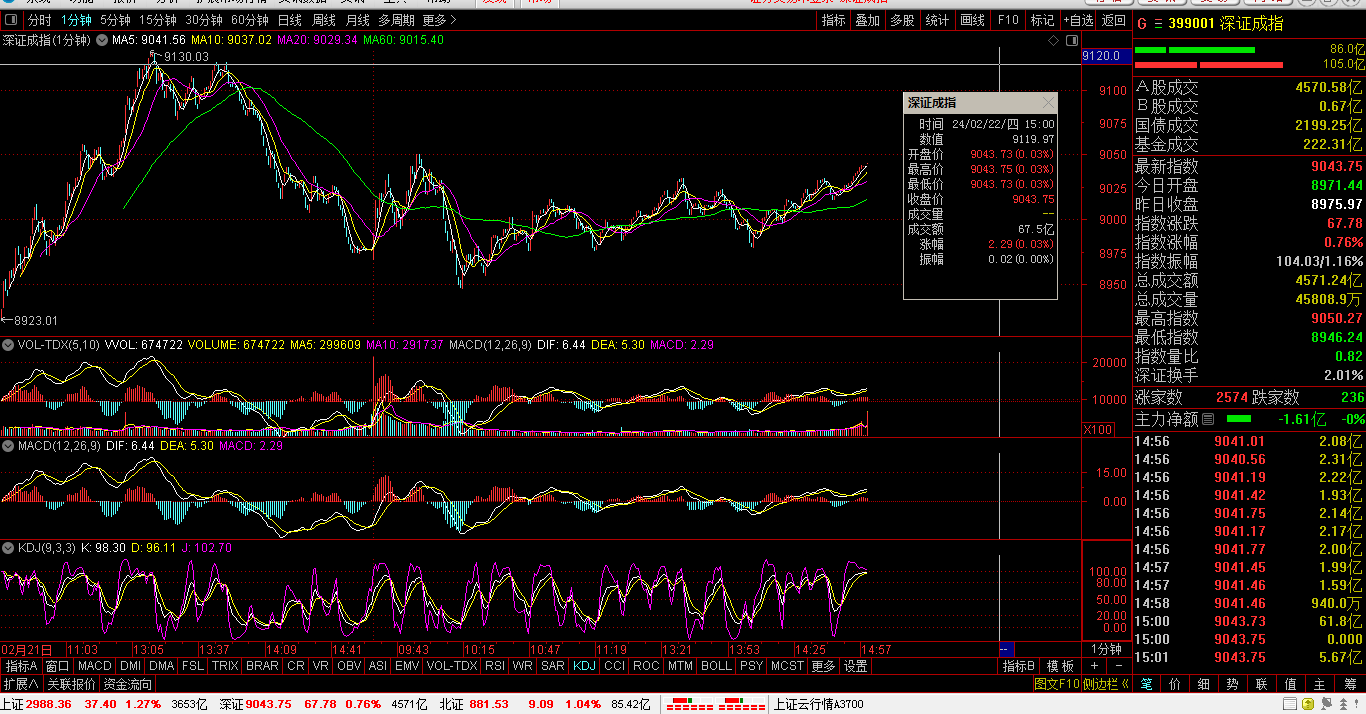Image resolution: width=1366 pixels, height=714 pixels.
Task: Click the X100 volume scale label
Action: click(x=1100, y=429)
